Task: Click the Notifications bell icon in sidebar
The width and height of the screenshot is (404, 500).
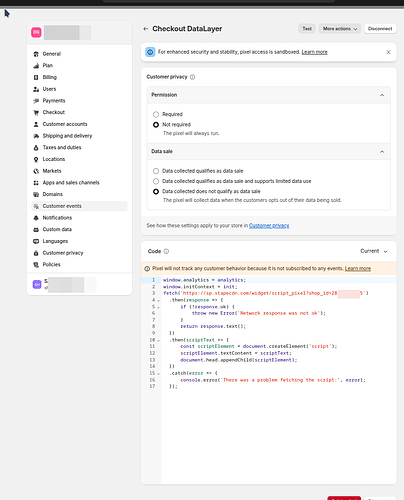Action: (36, 218)
